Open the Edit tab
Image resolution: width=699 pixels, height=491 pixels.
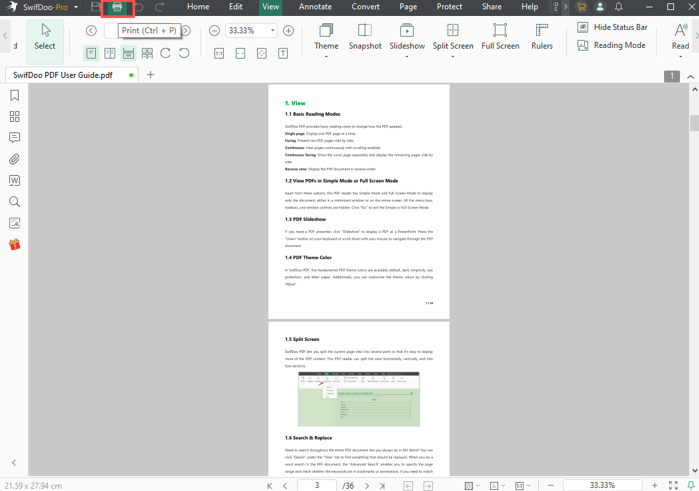tap(235, 7)
